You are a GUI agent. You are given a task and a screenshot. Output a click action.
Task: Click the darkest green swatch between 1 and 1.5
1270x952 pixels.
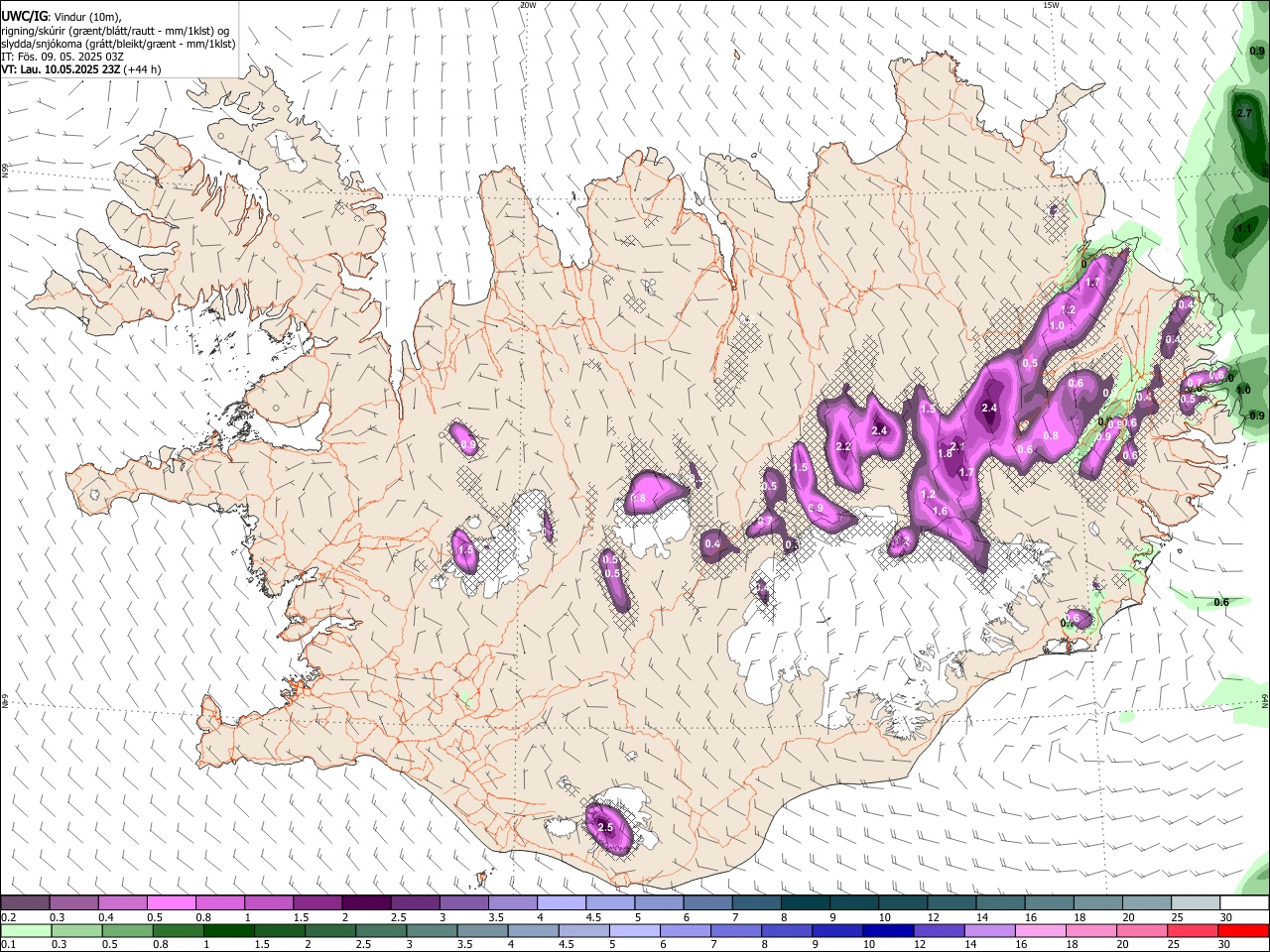228,930
